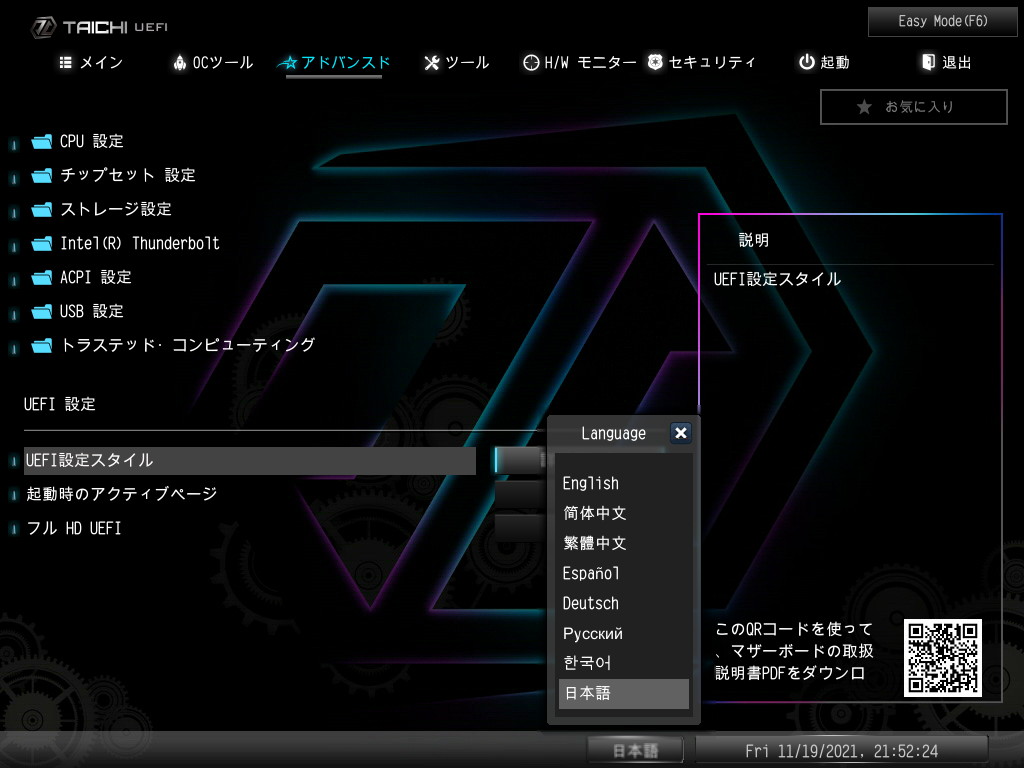Screen dimensions: 1024x768
Task: Select the 起動時のアクティブページ row
Action: [121, 494]
